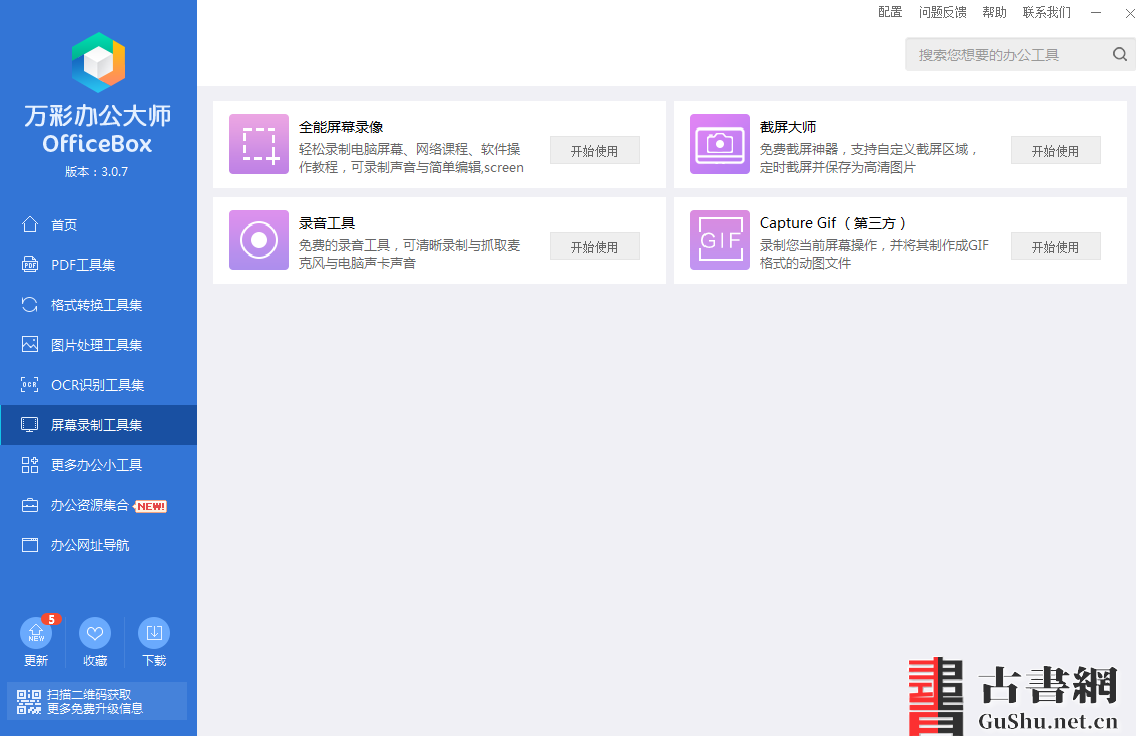Click the format conversion refresh icon
Screen dimensions: 1136x736
pyautogui.click(x=30, y=305)
